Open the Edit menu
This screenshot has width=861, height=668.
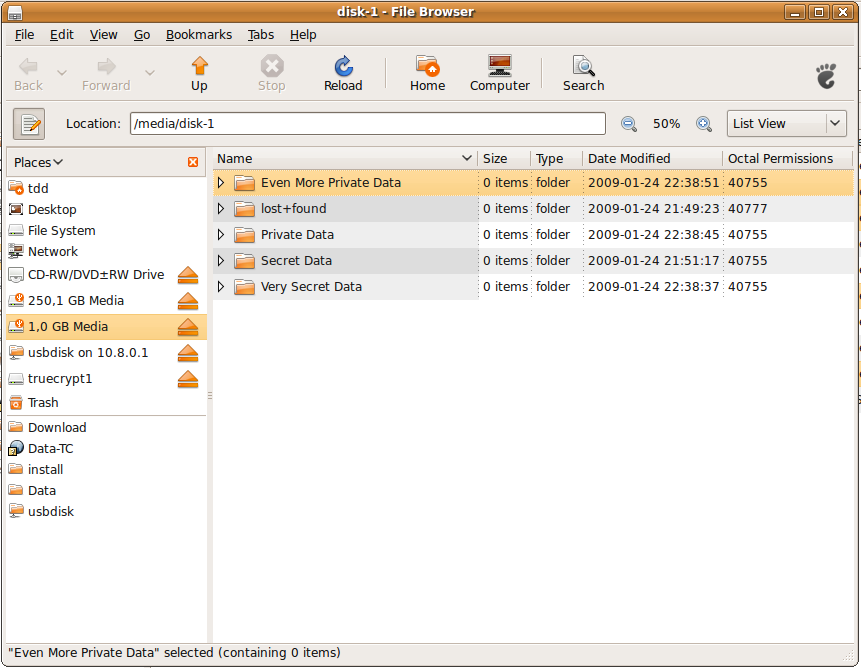click(x=62, y=35)
